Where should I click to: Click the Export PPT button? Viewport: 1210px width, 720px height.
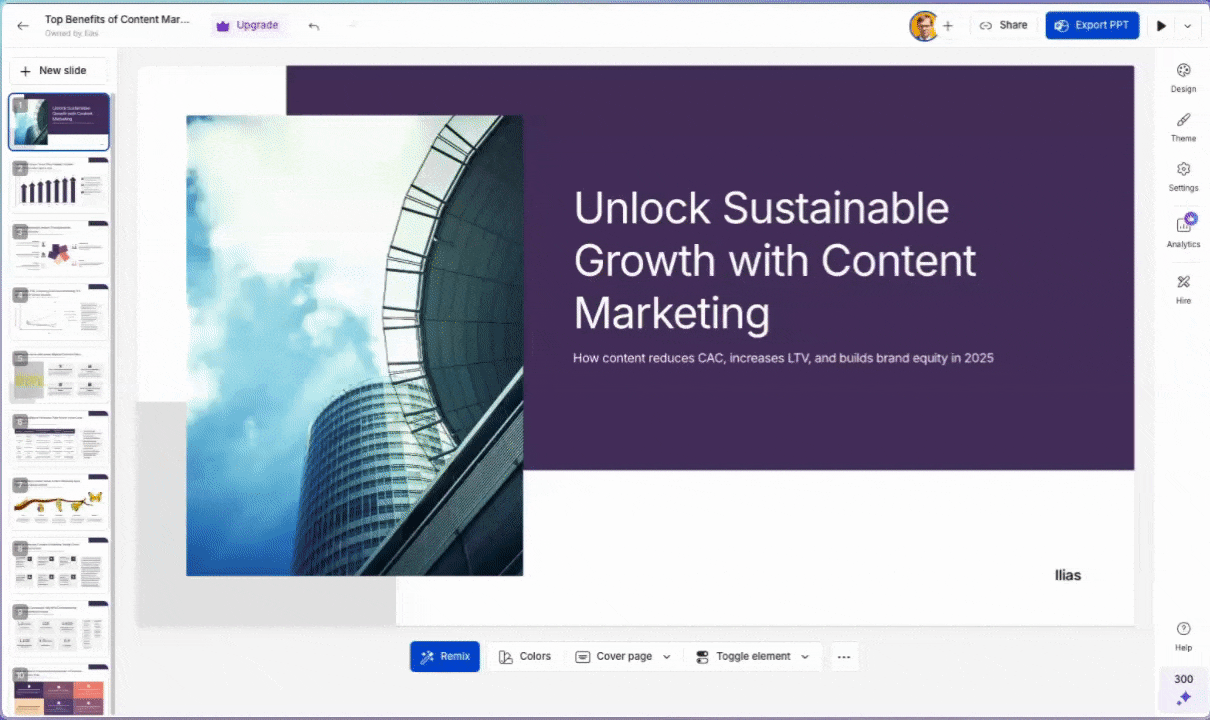1092,26
